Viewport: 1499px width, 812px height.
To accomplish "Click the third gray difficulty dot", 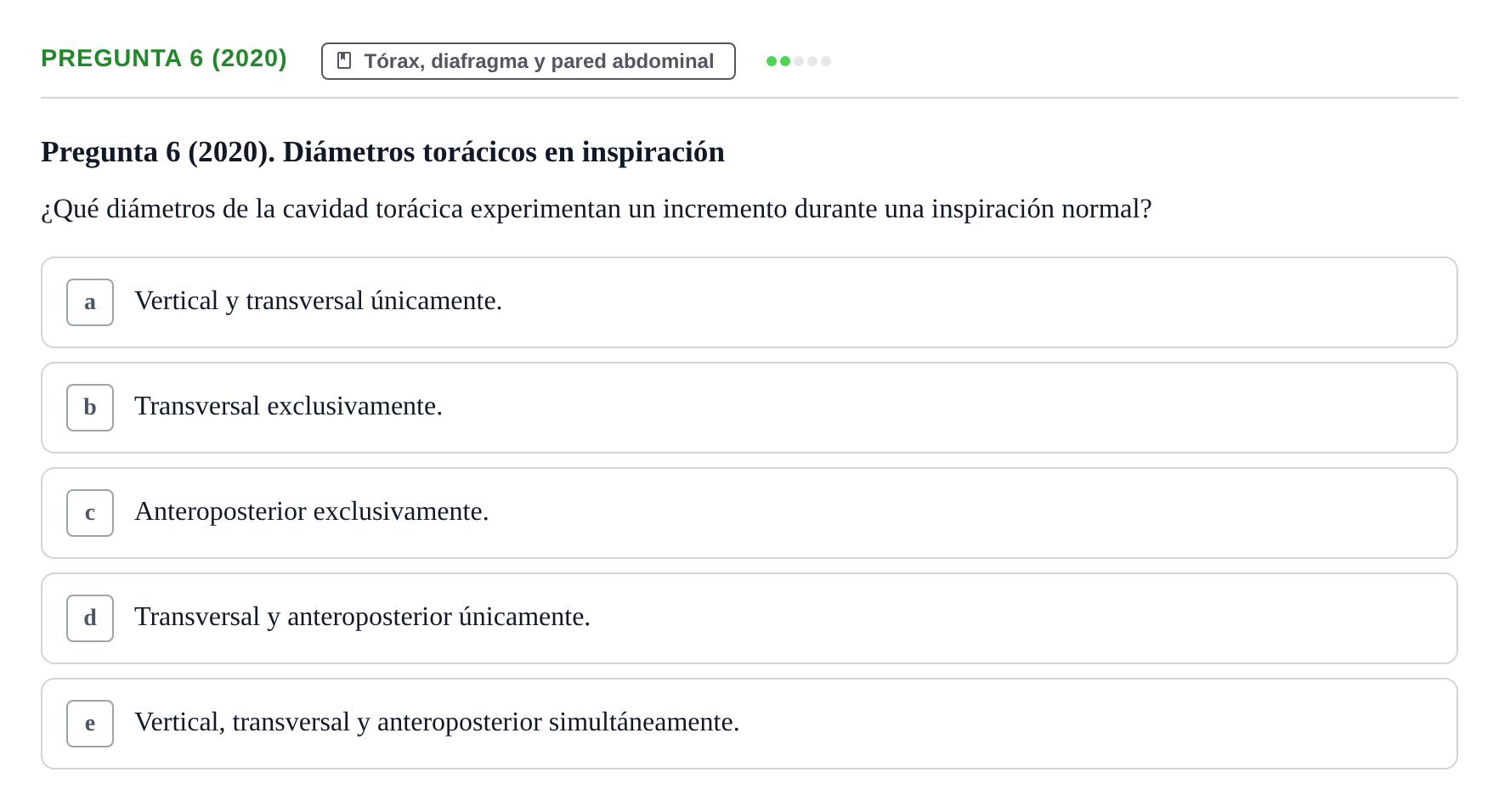I will coord(799,61).
